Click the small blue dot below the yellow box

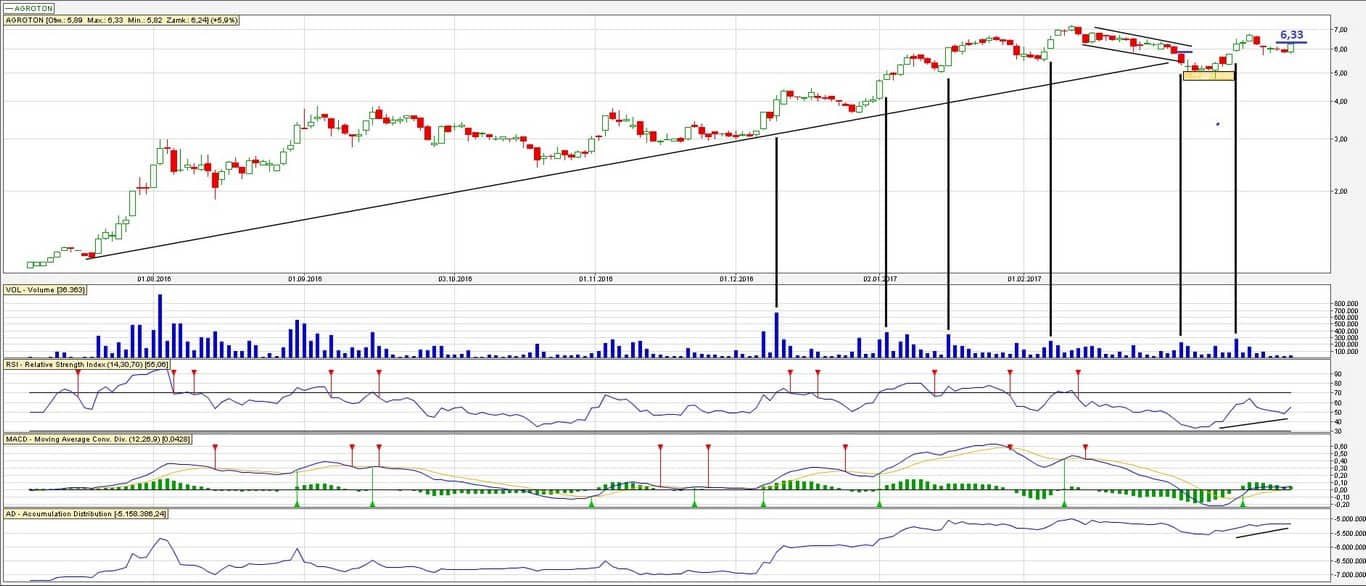point(1217,124)
